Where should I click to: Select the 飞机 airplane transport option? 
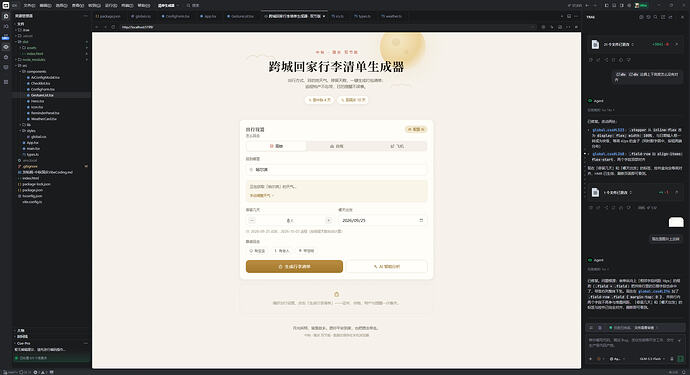click(396, 146)
